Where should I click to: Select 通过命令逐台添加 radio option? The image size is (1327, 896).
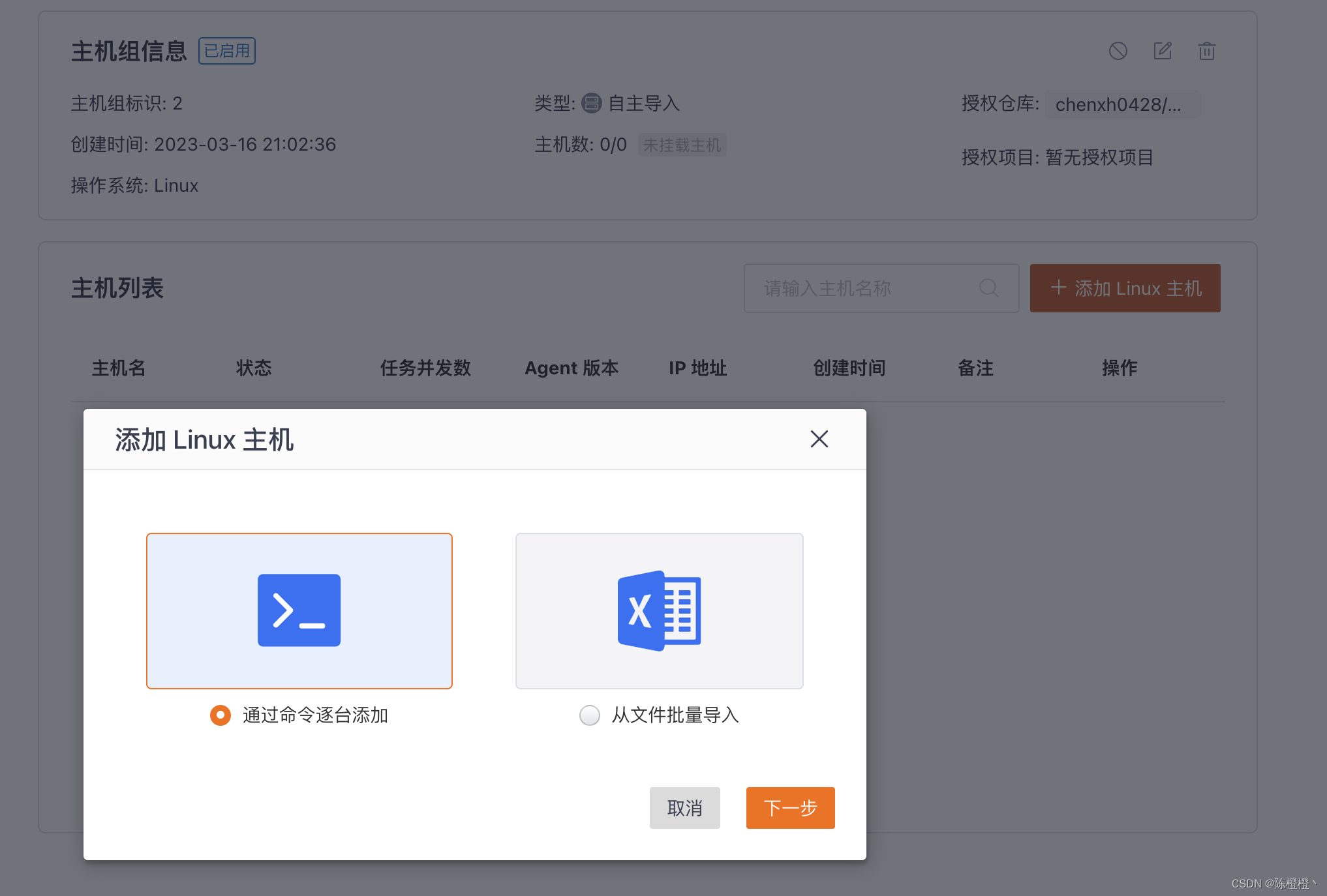click(x=221, y=715)
